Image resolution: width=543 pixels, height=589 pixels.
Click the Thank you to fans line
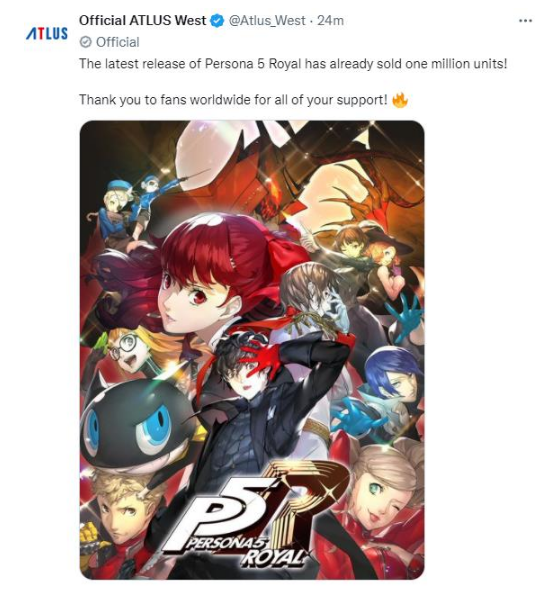(x=233, y=100)
